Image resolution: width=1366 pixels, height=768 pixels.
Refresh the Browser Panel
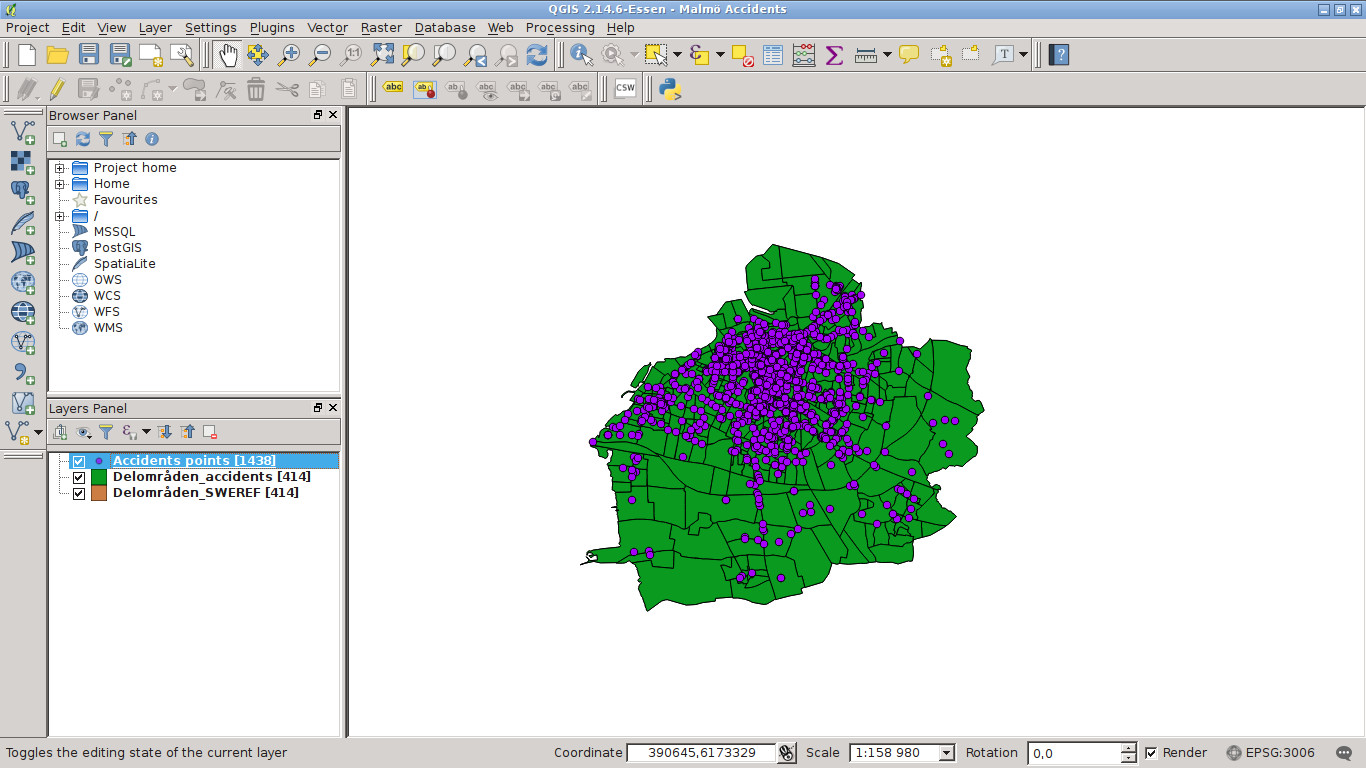coord(83,139)
